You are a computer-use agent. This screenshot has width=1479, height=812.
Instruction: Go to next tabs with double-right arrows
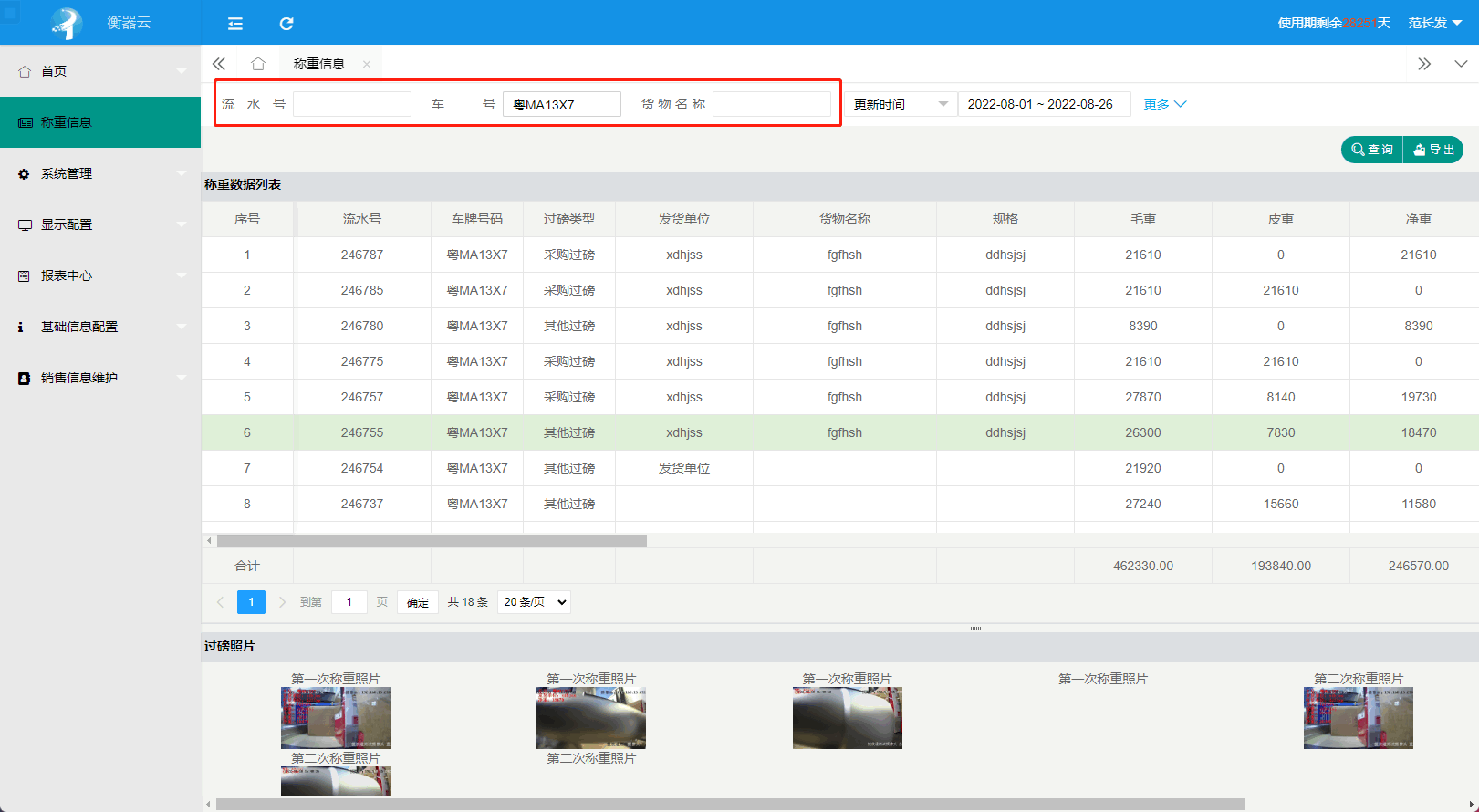(1424, 64)
